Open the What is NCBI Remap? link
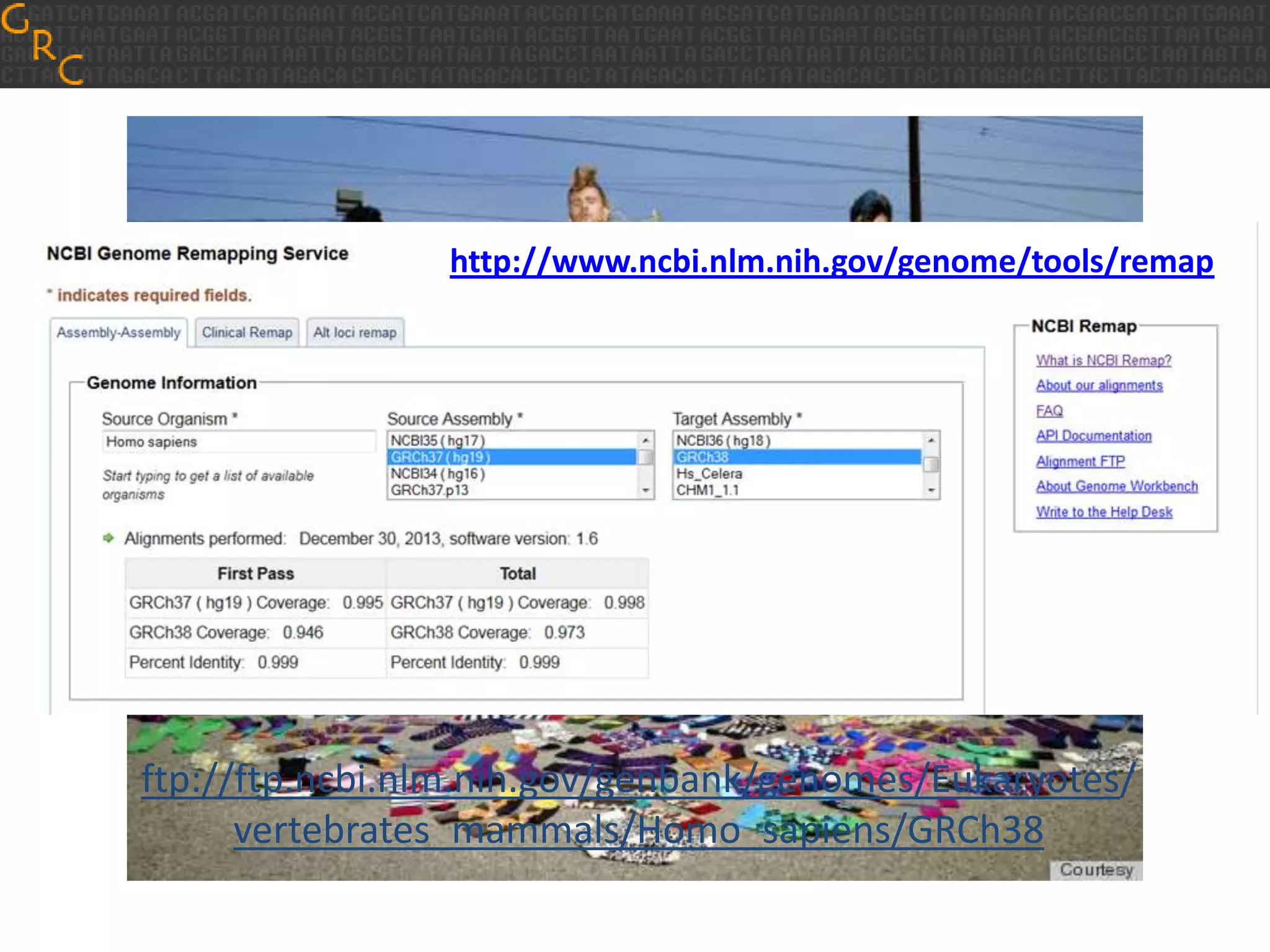This screenshot has width=1270, height=952. (x=1104, y=360)
